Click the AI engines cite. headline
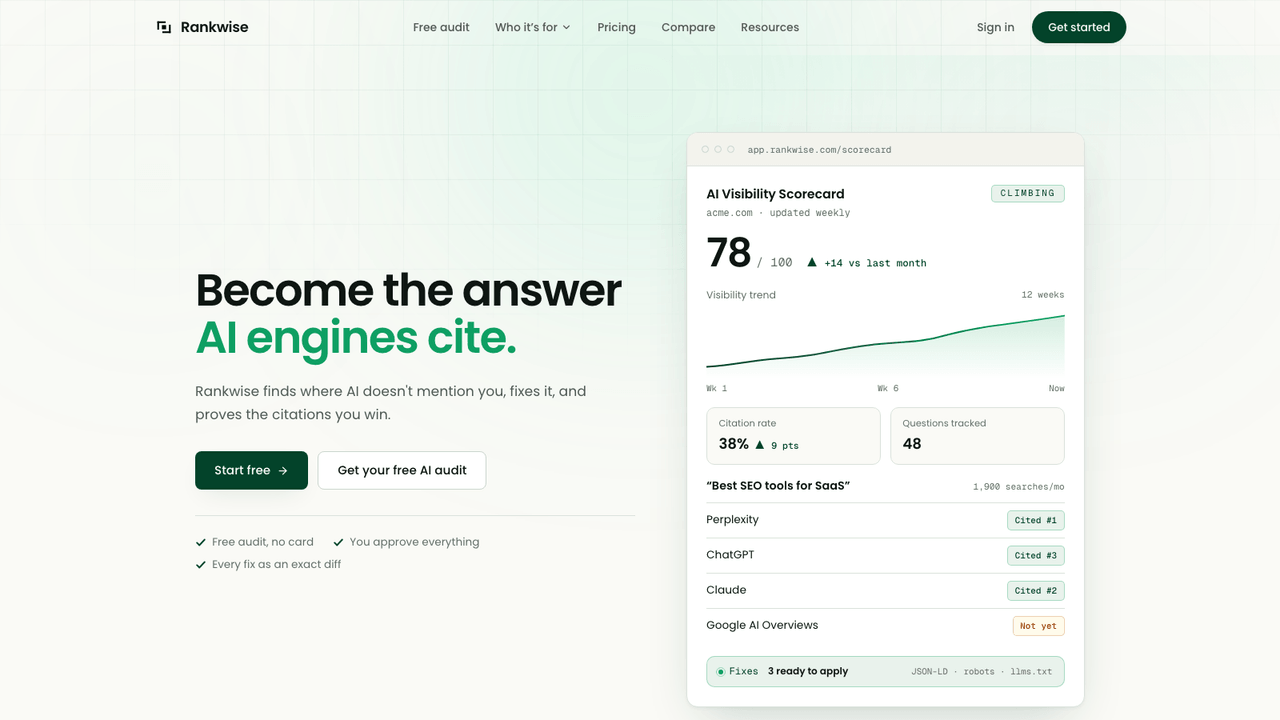This screenshot has height=720, width=1280. coord(356,338)
